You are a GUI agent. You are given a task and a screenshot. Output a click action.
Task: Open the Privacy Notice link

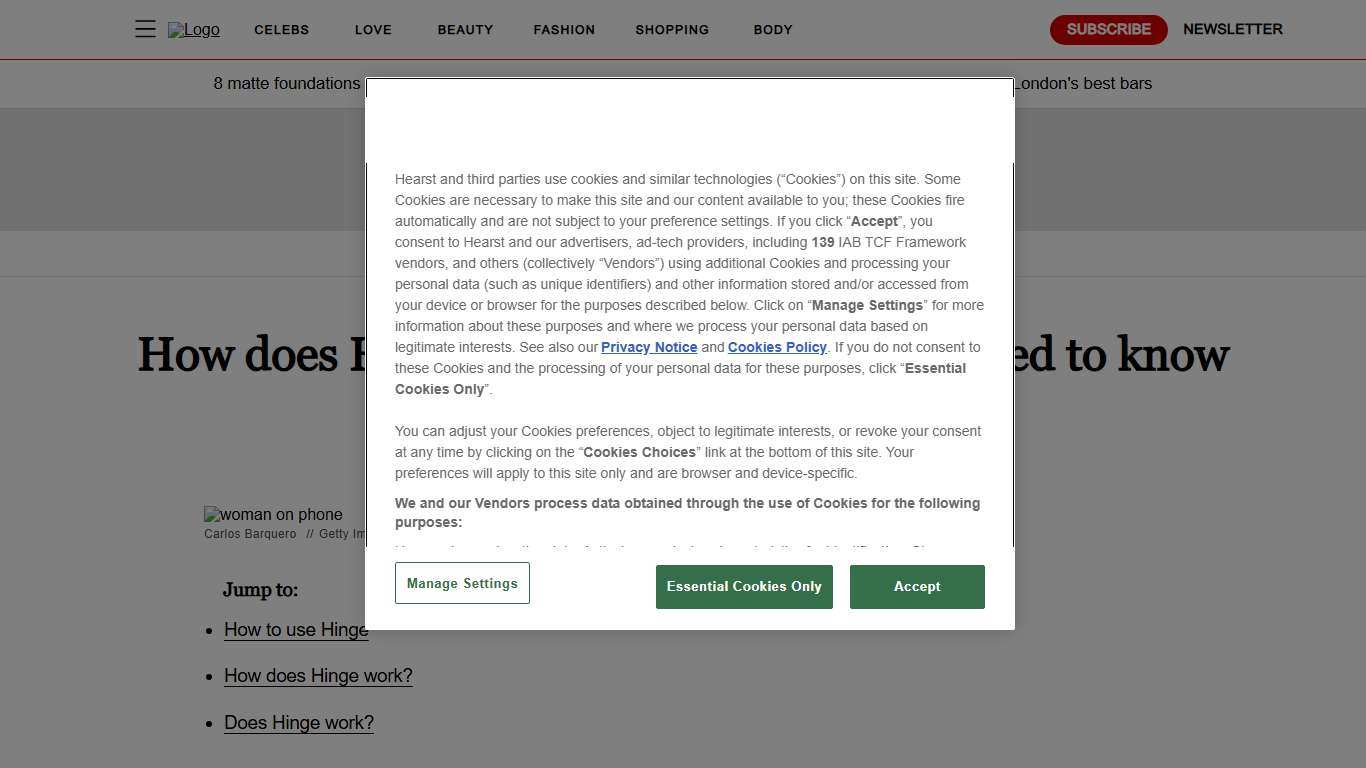tap(649, 347)
